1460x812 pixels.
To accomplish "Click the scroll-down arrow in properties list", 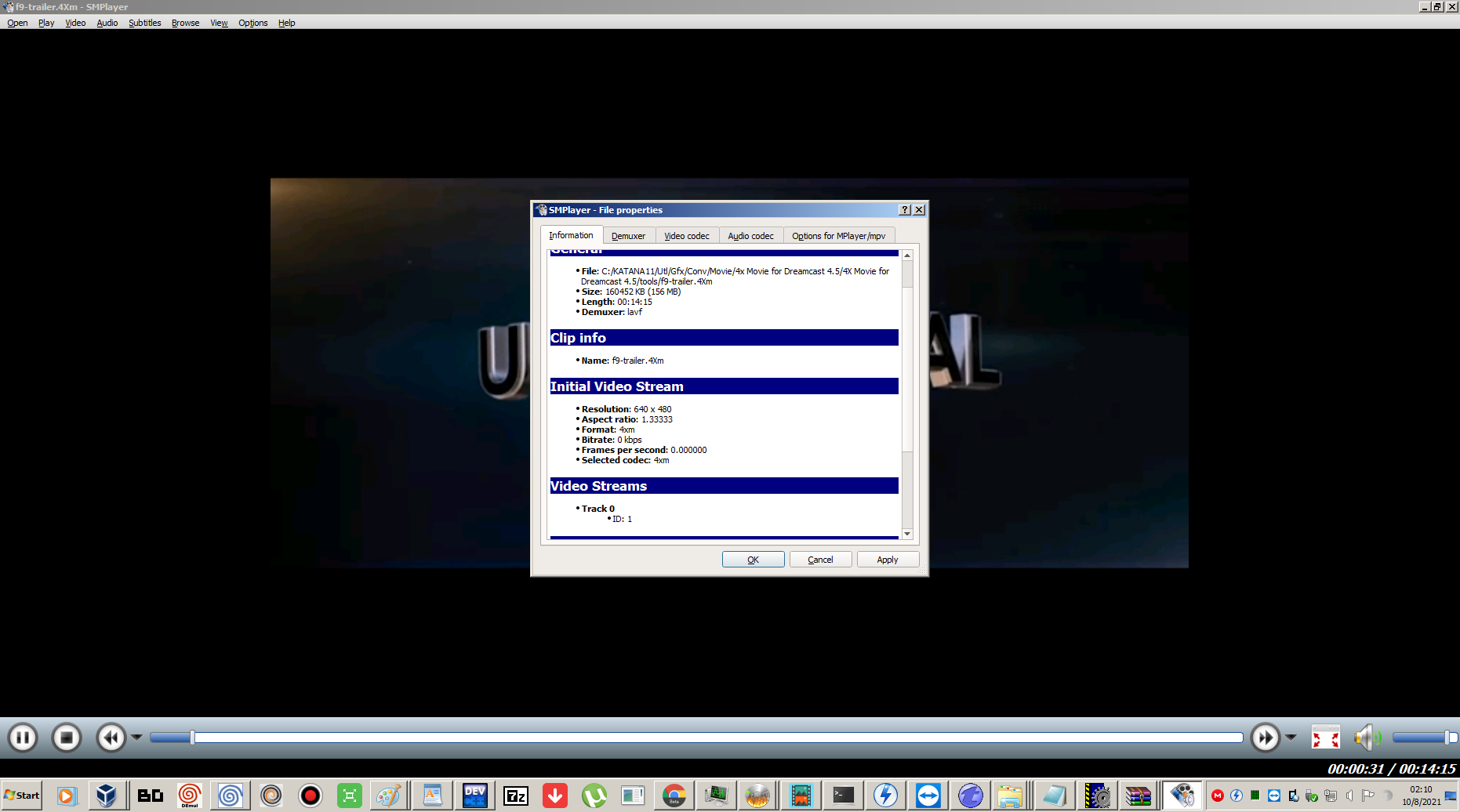I will tap(907, 534).
